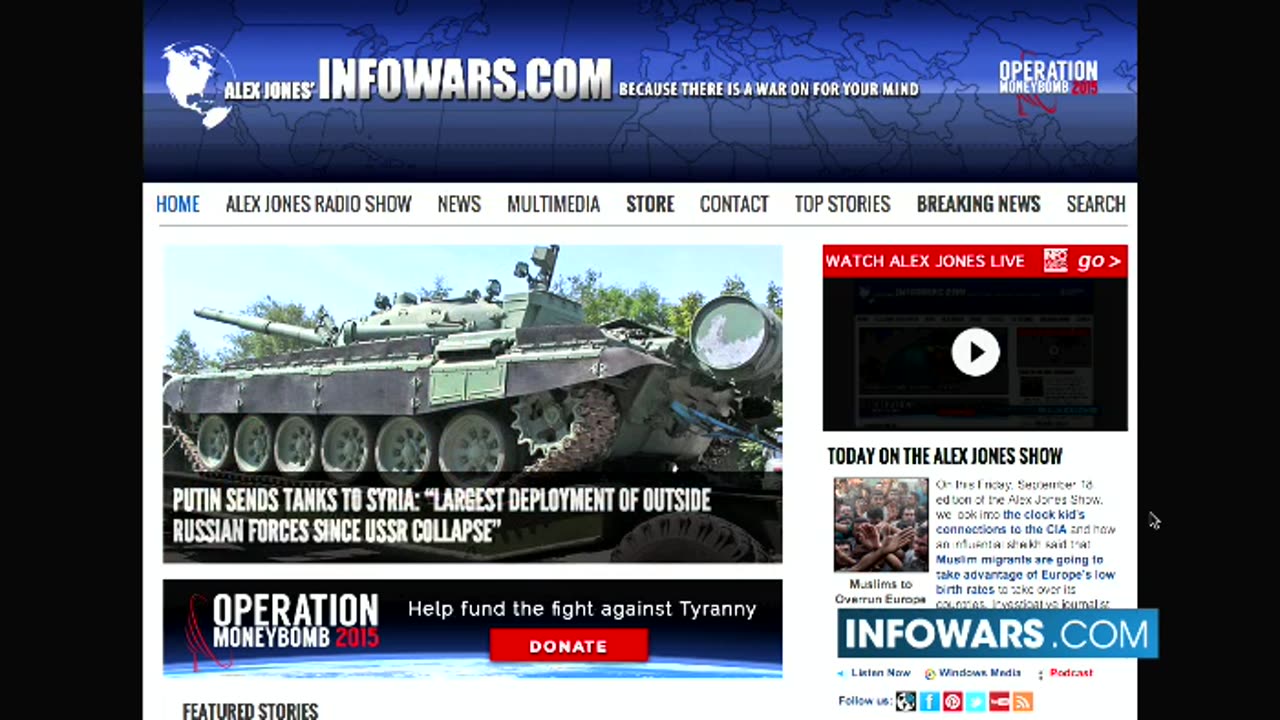Open the Facebook follow icon

[x=929, y=701]
